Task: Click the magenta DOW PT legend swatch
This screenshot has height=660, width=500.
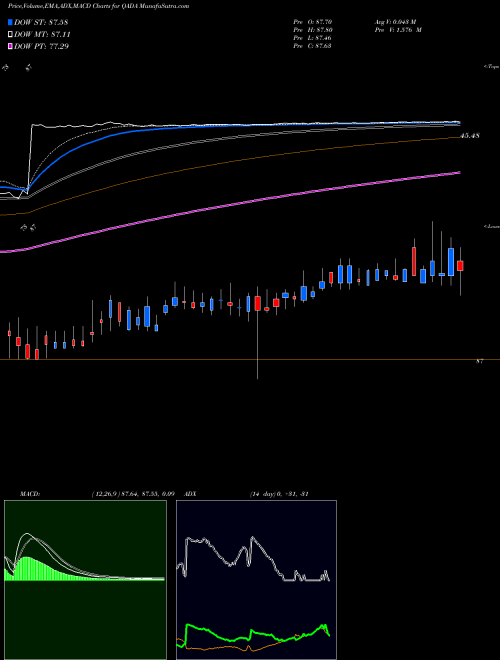Action: (11, 46)
